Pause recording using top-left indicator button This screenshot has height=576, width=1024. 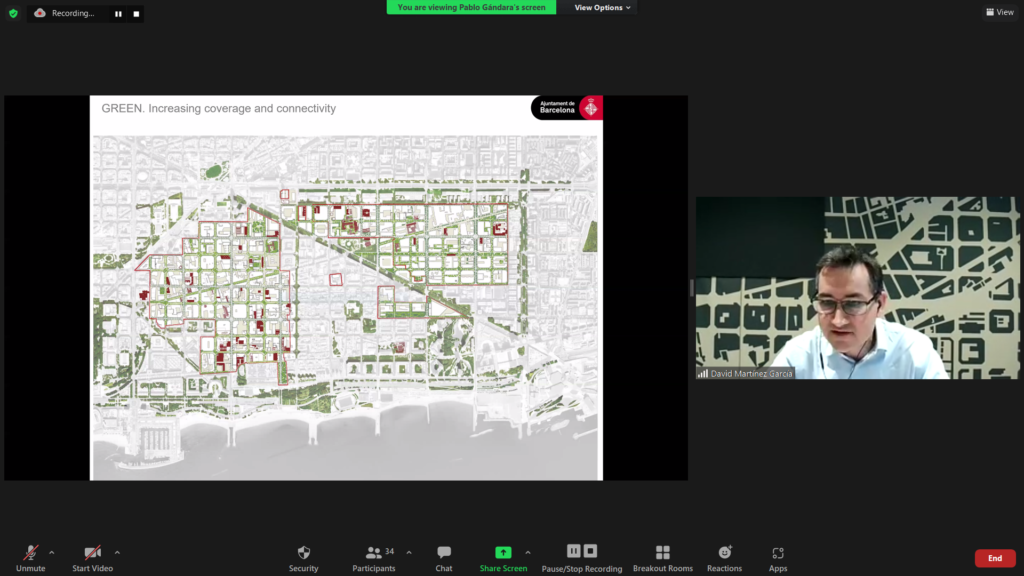[118, 14]
